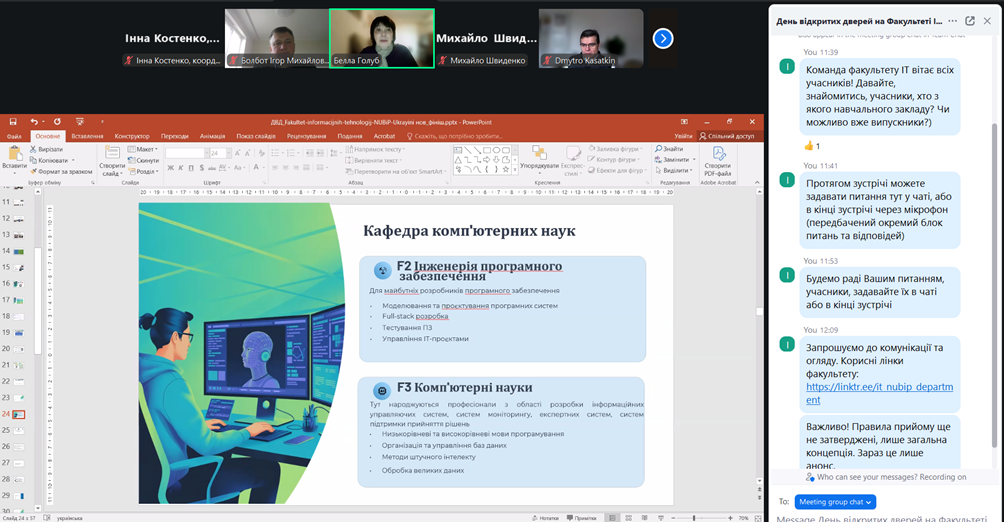Click the Упорядкувати arrange icon
This screenshot has width=1004, height=522.
[x=540, y=158]
